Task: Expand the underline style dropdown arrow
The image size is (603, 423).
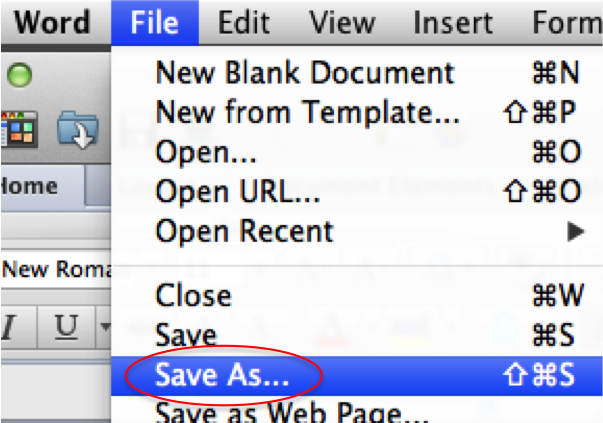Action: click(x=104, y=327)
